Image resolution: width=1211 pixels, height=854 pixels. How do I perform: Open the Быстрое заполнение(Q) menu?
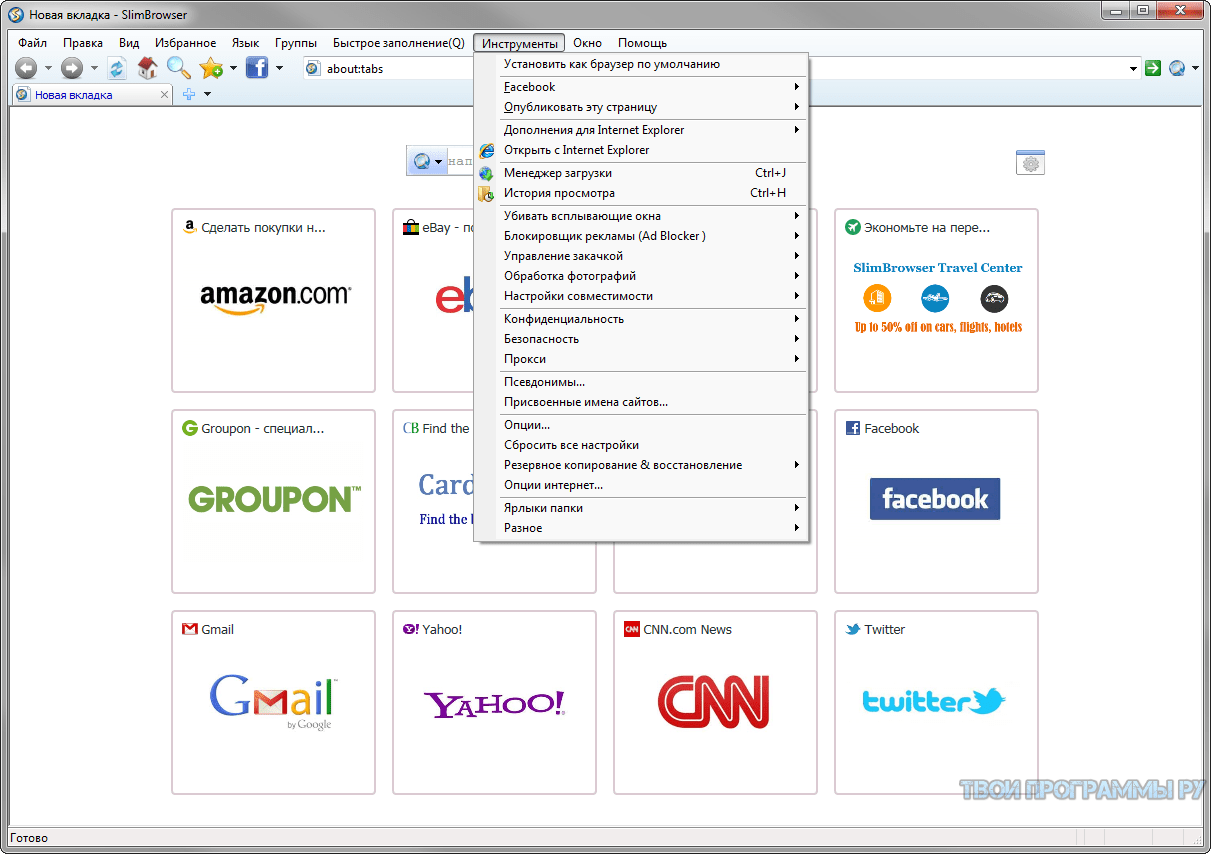coord(398,43)
